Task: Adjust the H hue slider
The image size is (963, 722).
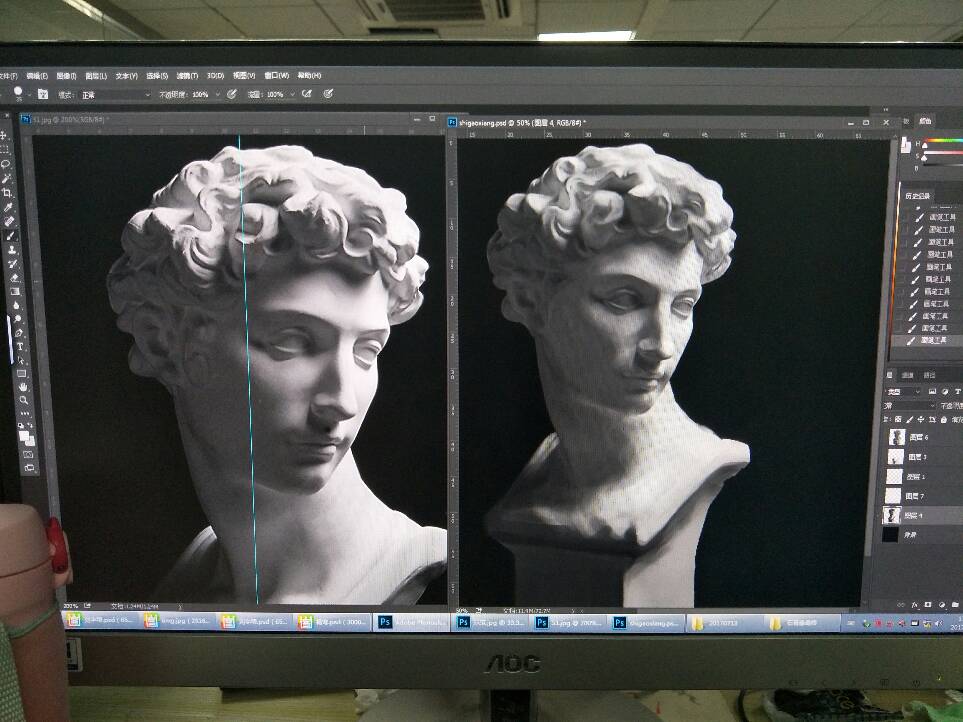Action: [944, 142]
